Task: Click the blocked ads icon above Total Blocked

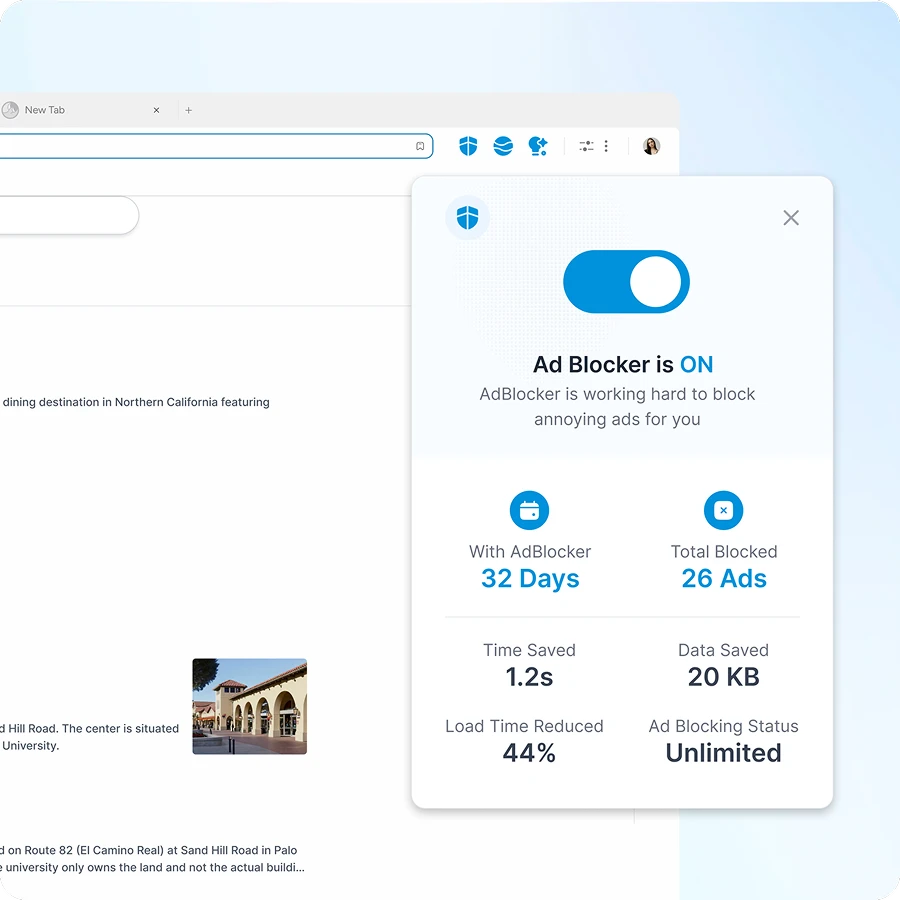Action: click(723, 510)
